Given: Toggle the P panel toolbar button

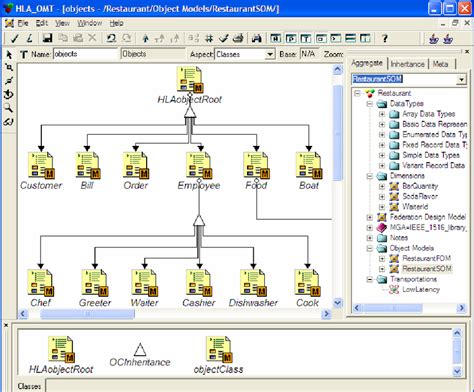Looking at the screenshot, I should pos(291,38).
